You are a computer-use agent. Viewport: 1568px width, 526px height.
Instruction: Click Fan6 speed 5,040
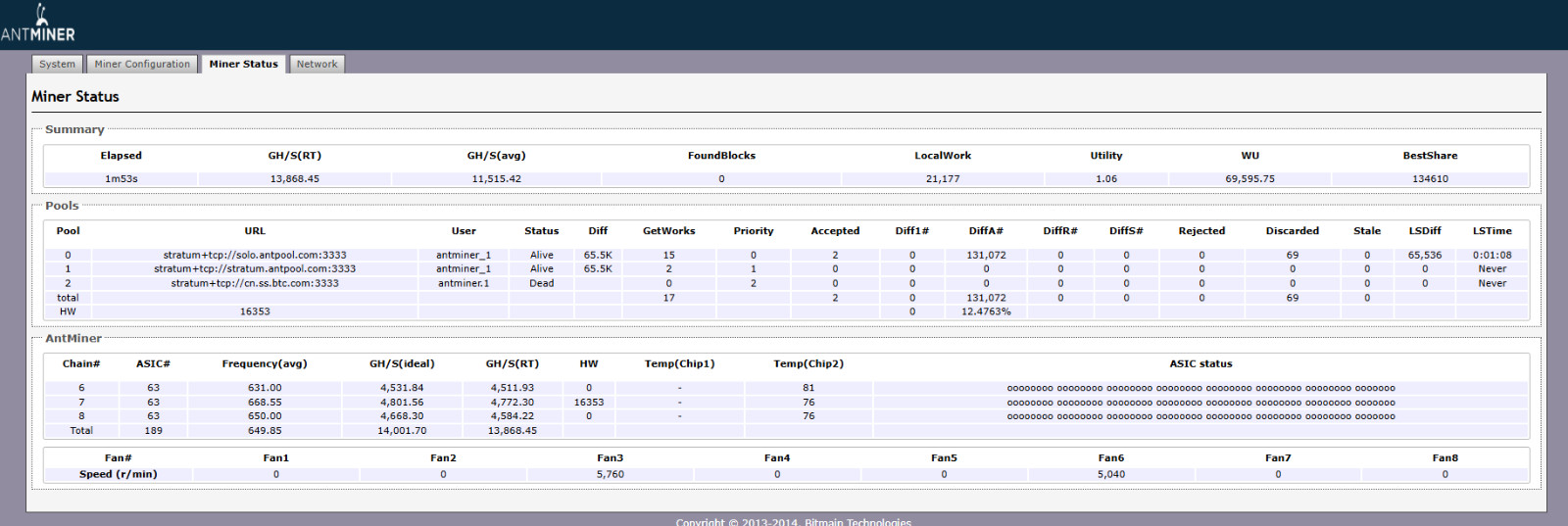point(1111,474)
